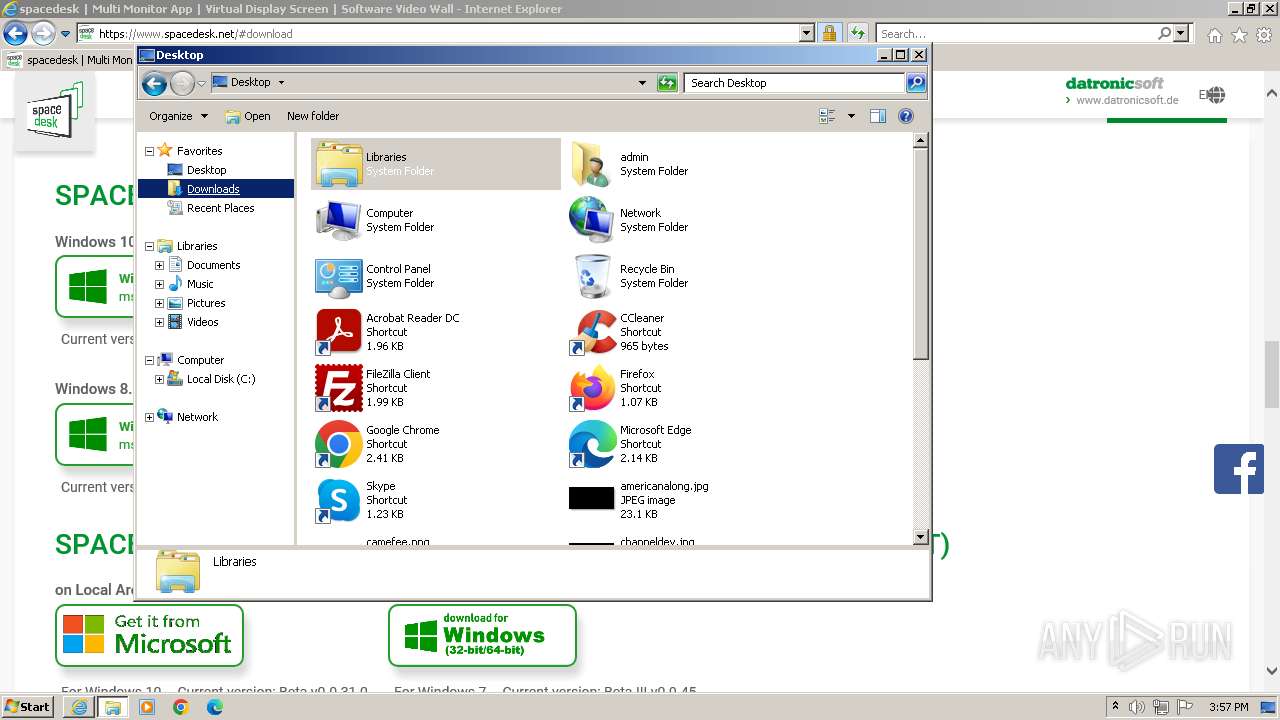The image size is (1280, 720).
Task: Show the preview pane
Action: click(x=877, y=116)
